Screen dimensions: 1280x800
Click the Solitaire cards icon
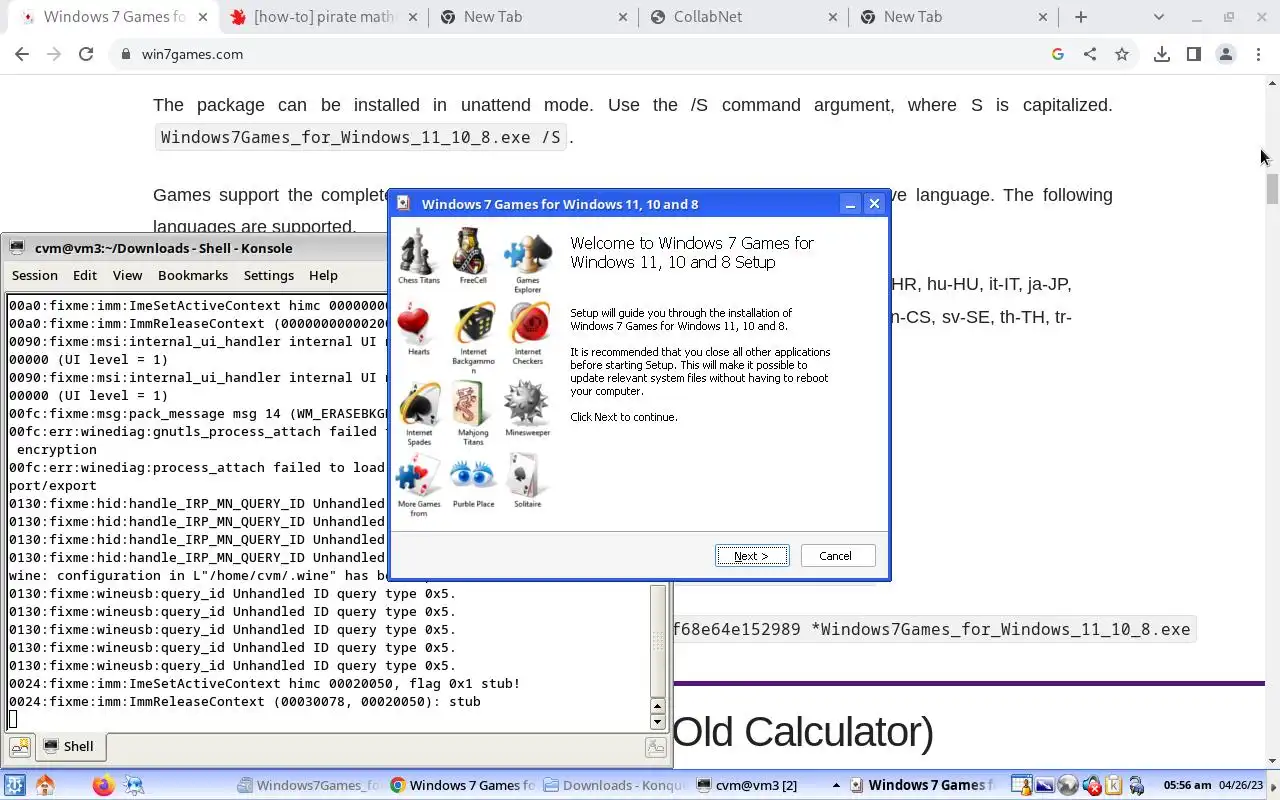(x=527, y=476)
